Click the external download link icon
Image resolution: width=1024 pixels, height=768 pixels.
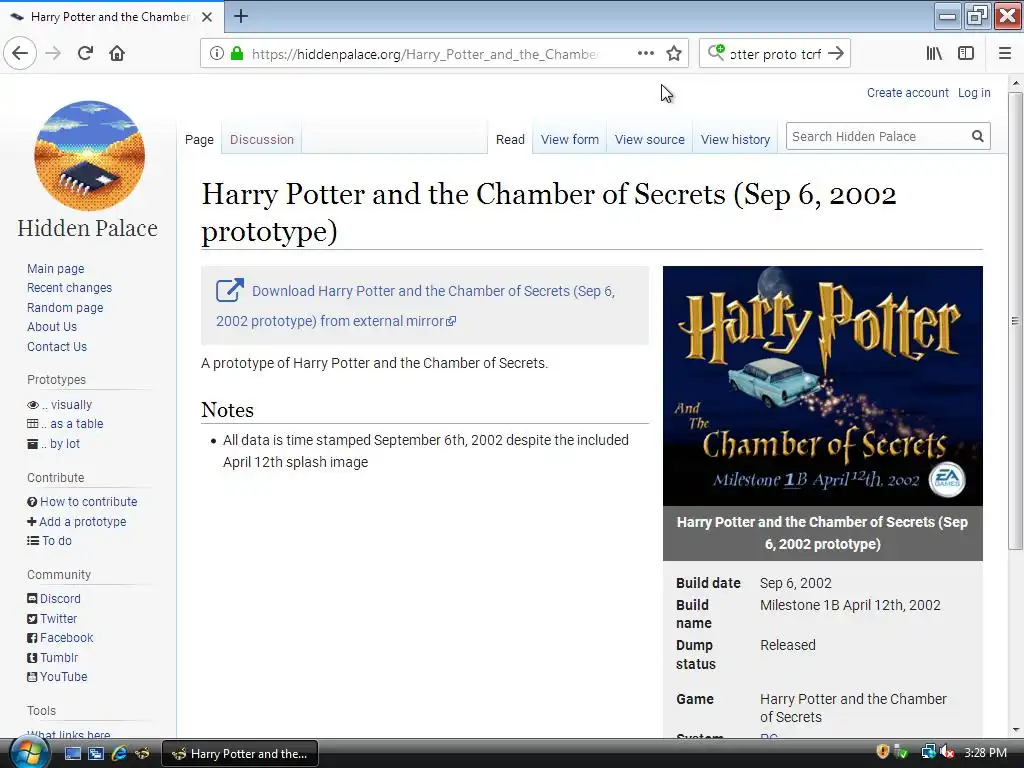tap(230, 291)
